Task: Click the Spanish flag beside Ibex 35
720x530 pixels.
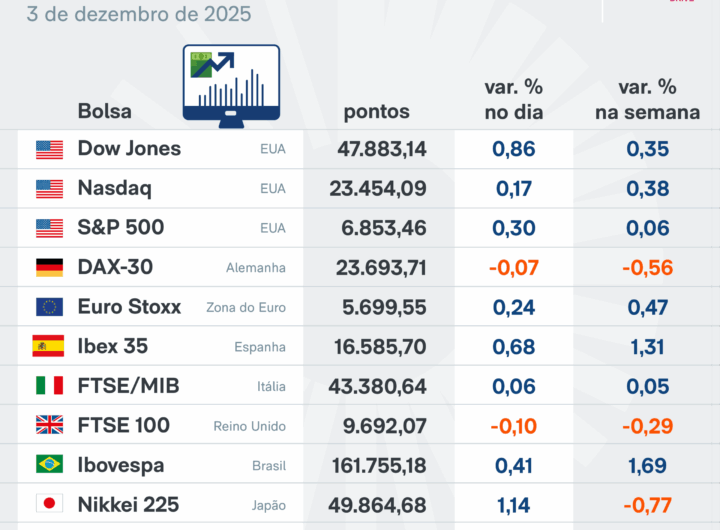Action: point(49,347)
